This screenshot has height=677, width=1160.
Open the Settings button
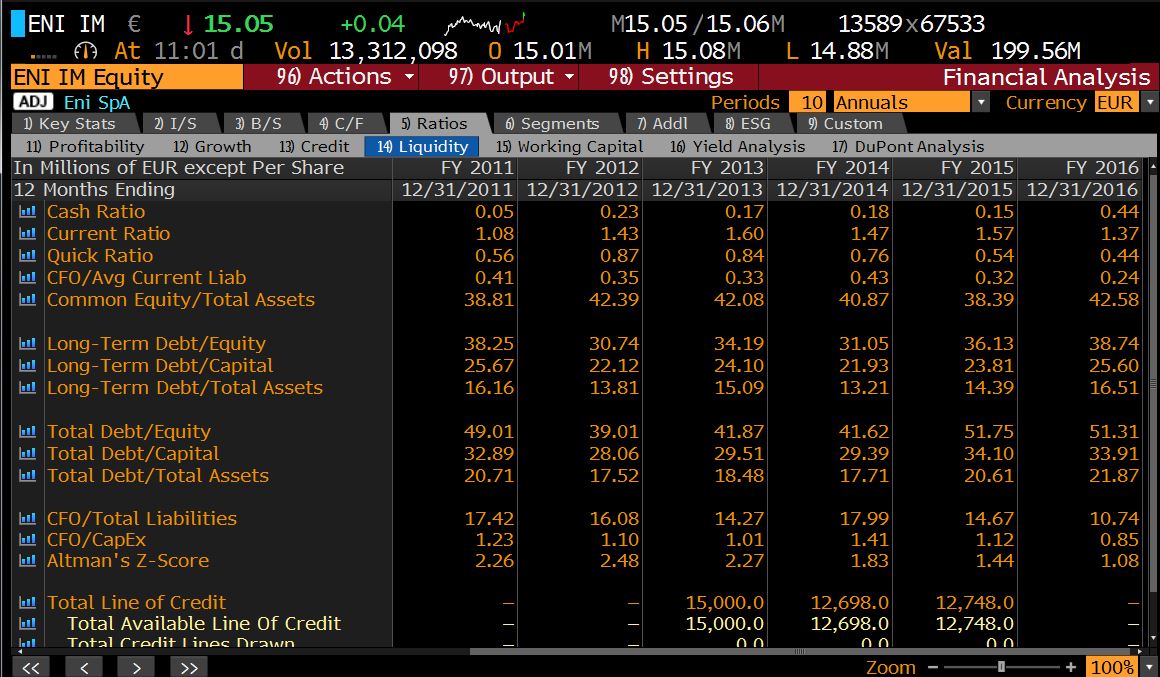pyautogui.click(x=676, y=77)
